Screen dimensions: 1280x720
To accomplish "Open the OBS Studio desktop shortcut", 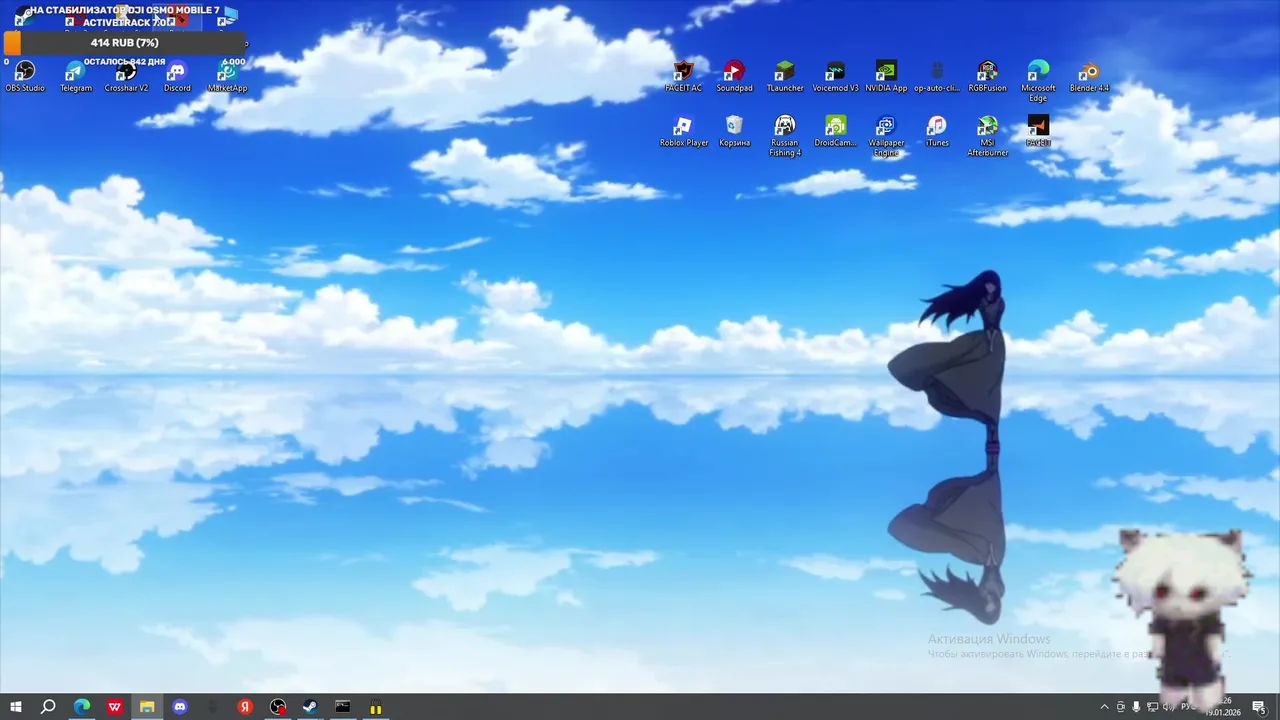I will click(x=25, y=76).
